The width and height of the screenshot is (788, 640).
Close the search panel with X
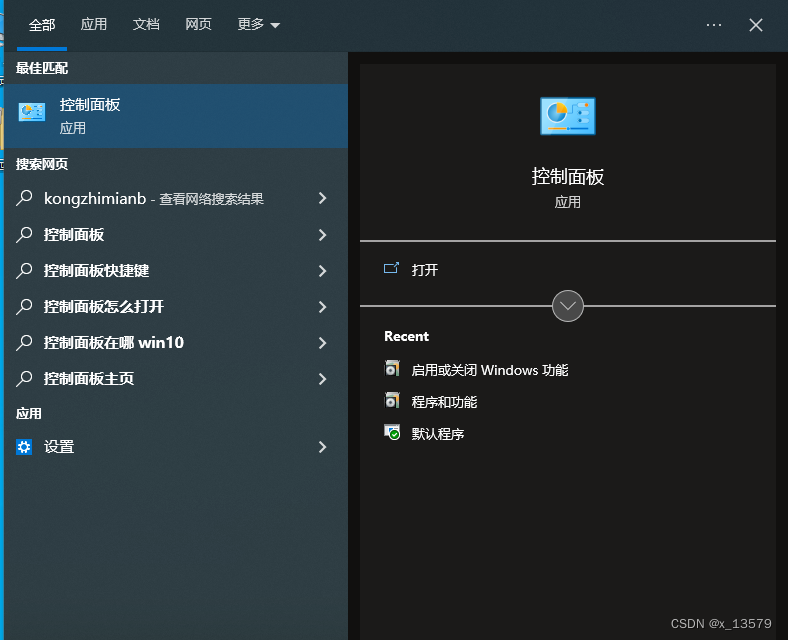coord(755,25)
